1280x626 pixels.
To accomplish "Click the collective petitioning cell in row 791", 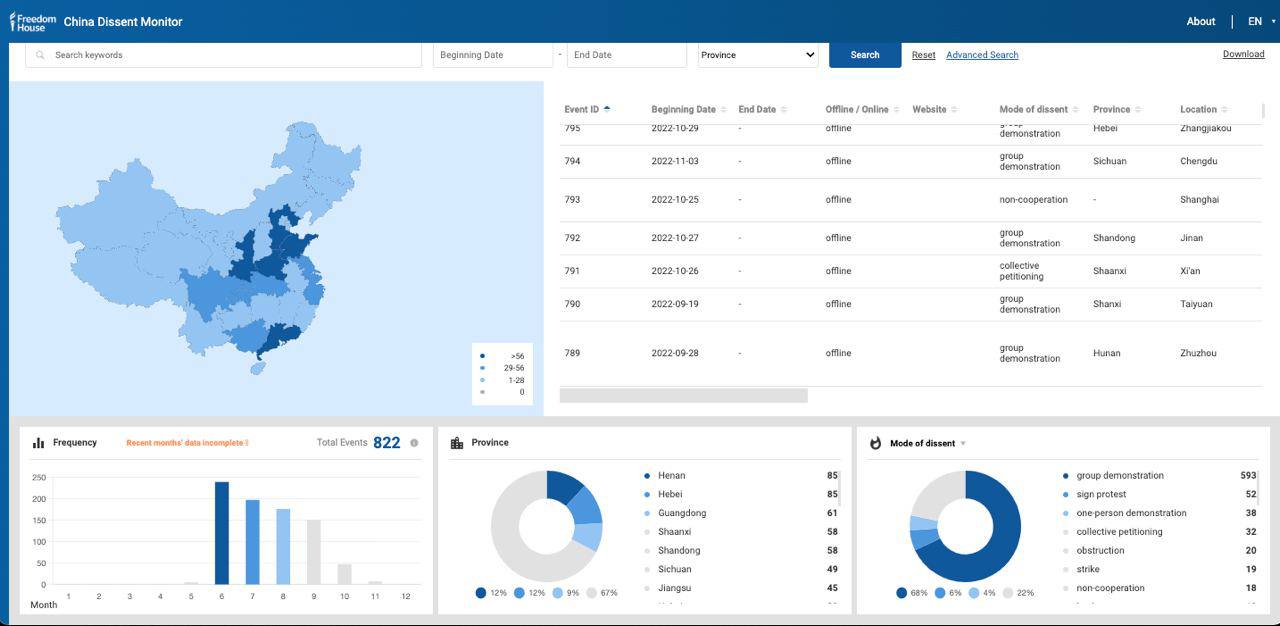I will pos(1022,271).
